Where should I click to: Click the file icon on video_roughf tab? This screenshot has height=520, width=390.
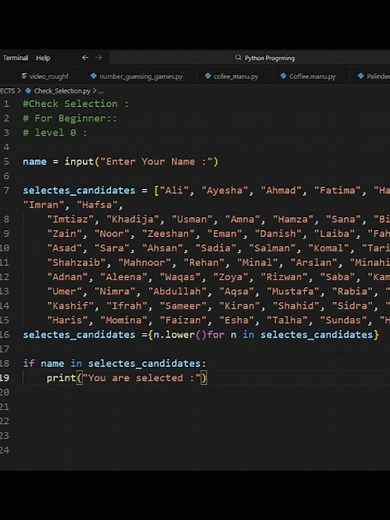(x=24, y=76)
